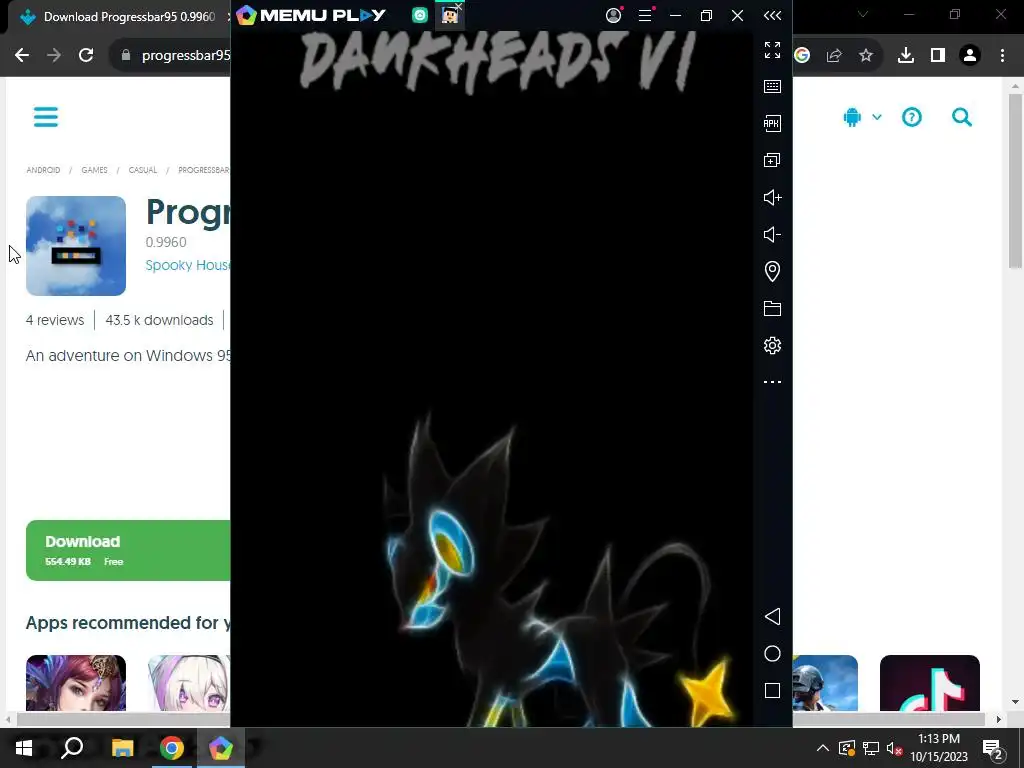This screenshot has width=1024, height=768.
Task: Open MEmu account profile icon
Action: click(x=613, y=15)
